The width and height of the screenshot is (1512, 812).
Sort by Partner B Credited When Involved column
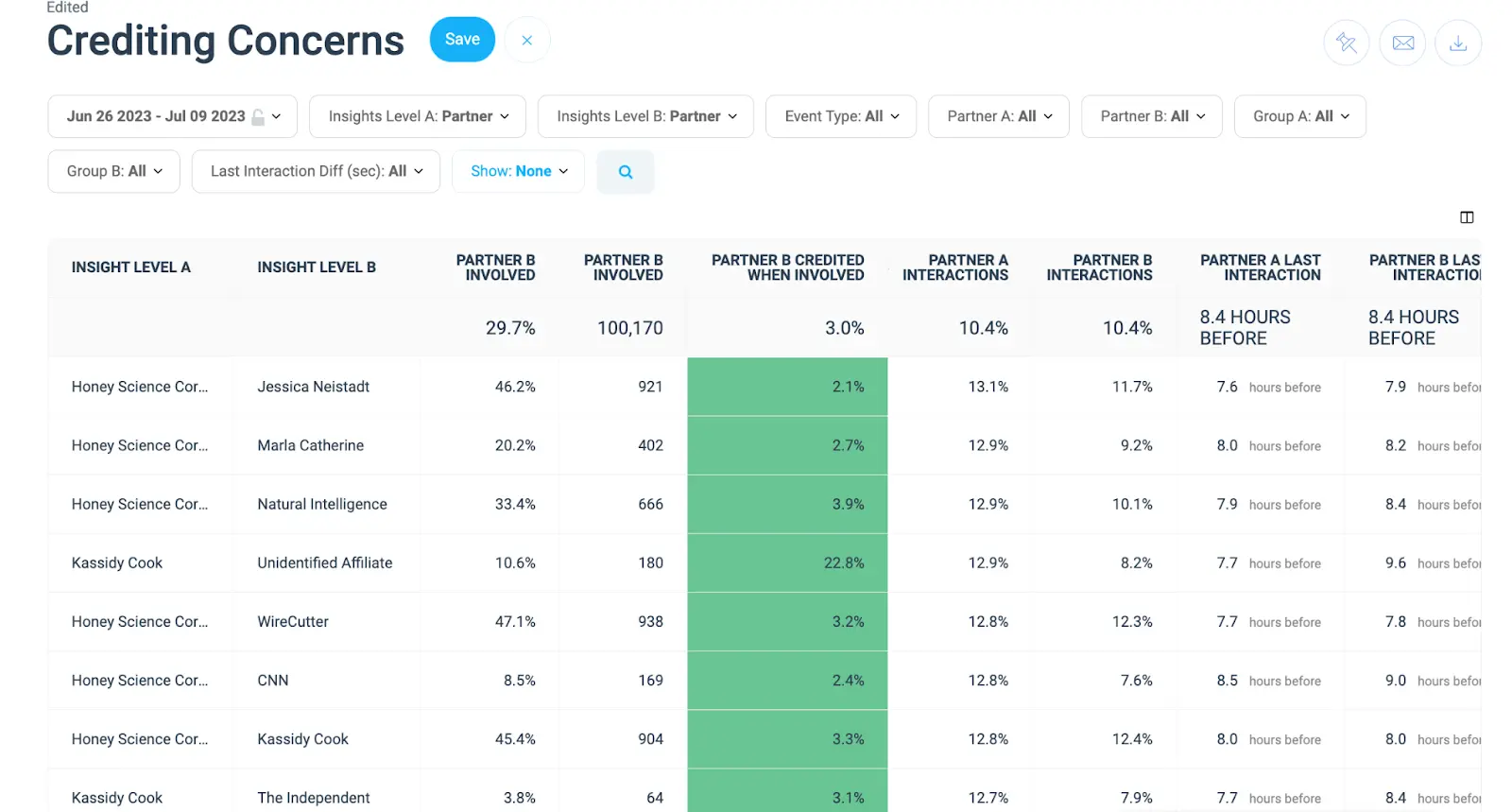click(x=787, y=268)
